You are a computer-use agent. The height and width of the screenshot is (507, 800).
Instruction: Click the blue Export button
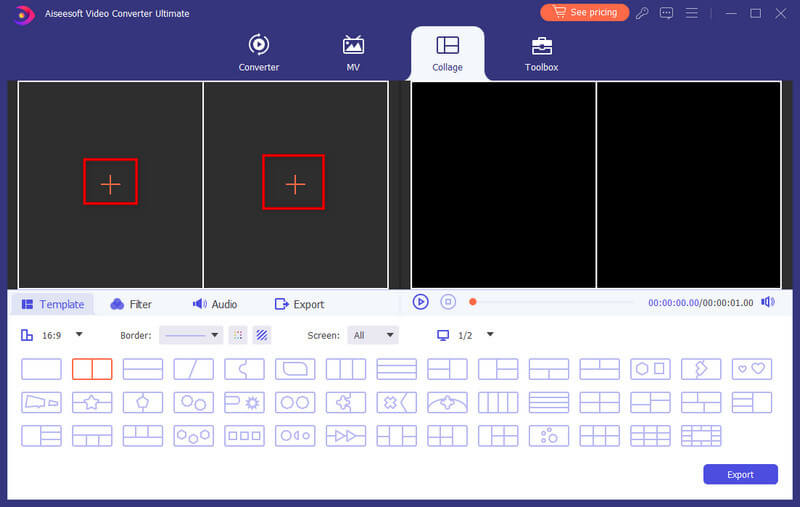(740, 474)
